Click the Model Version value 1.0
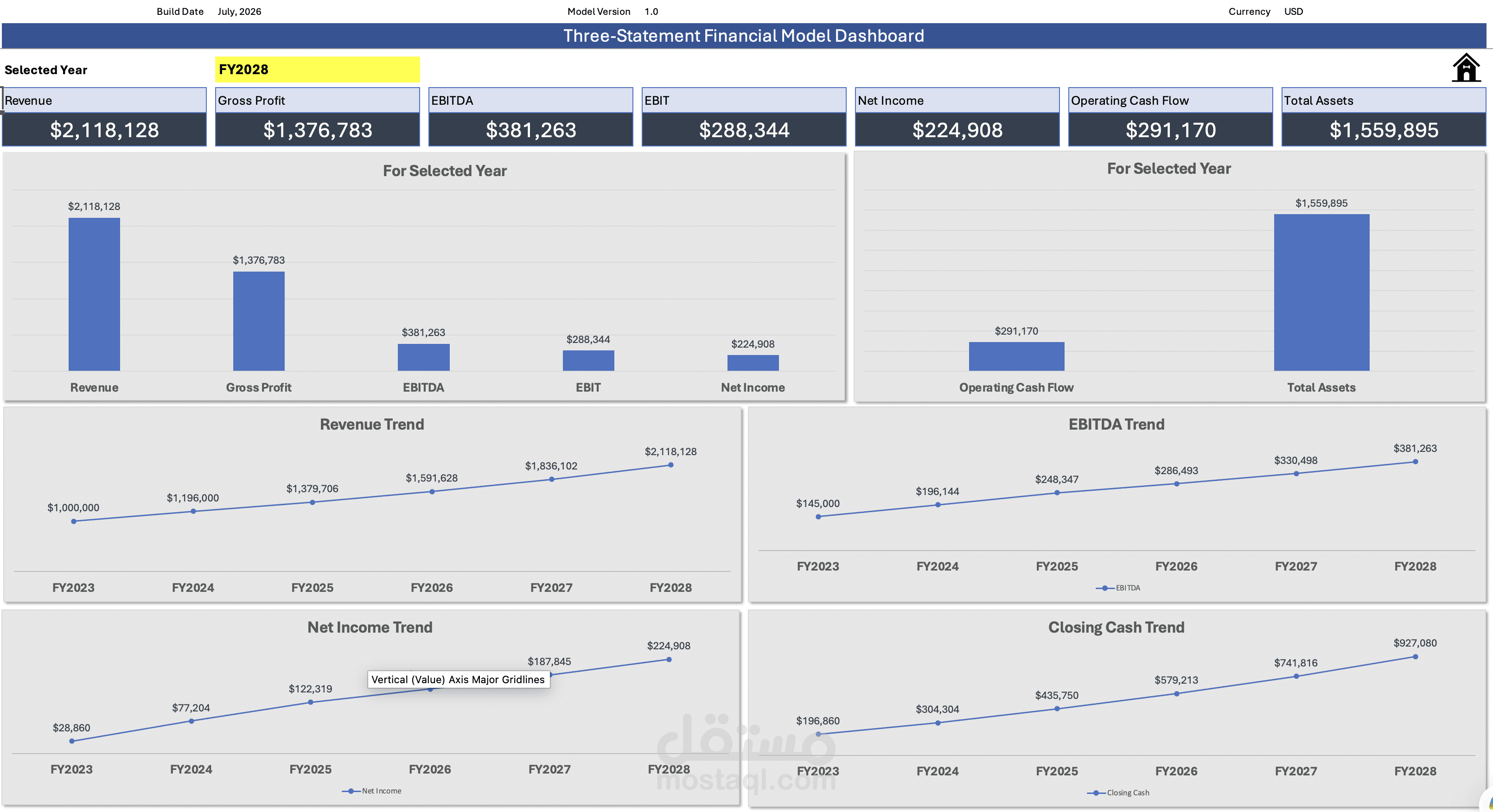This screenshot has width=1493, height=812. click(x=651, y=12)
